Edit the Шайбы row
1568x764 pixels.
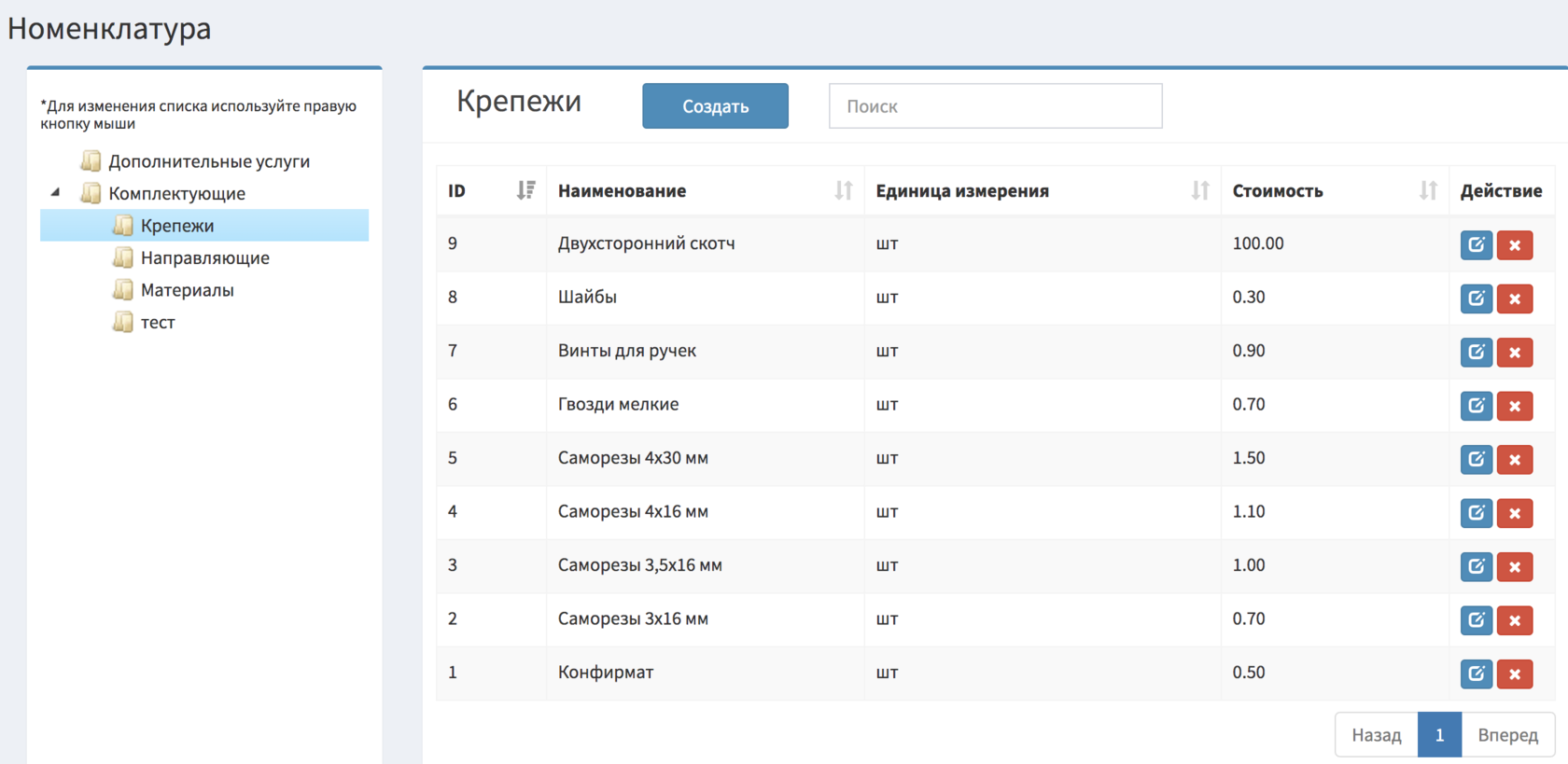click(1477, 299)
